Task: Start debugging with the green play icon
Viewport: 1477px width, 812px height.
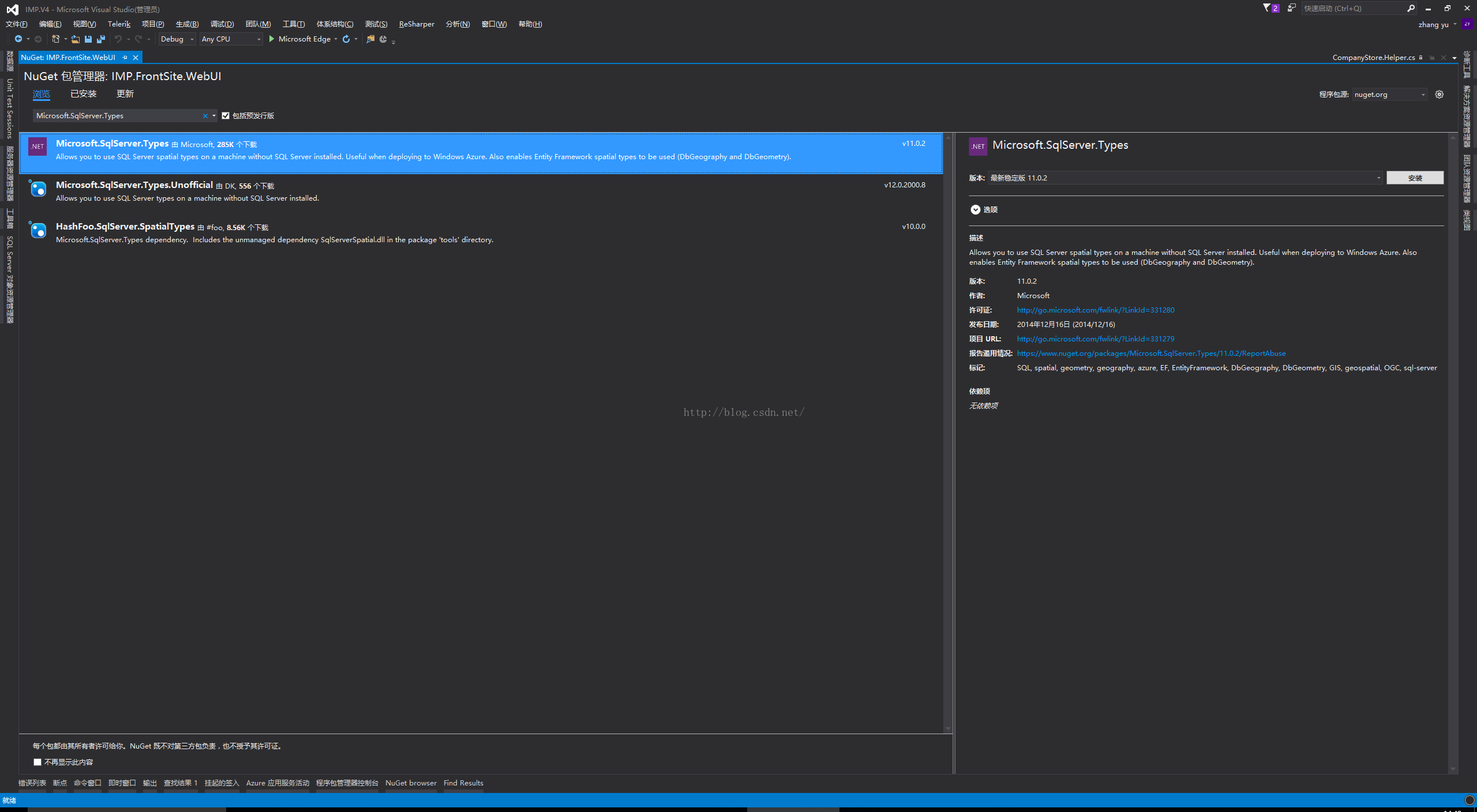Action: pos(272,39)
